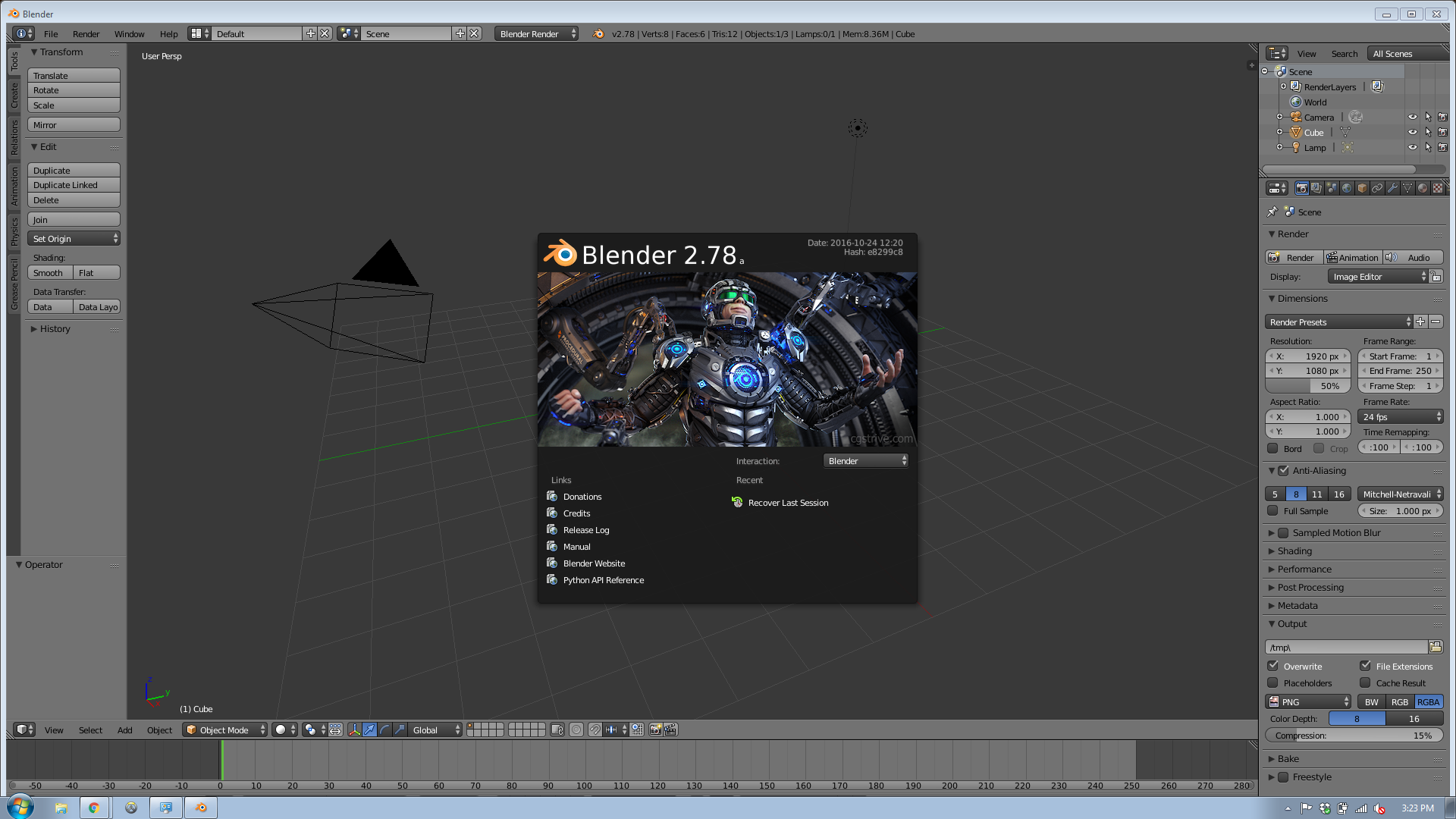Enable the Full Sample checkbox
This screenshot has width=1456, height=819.
pyautogui.click(x=1273, y=510)
